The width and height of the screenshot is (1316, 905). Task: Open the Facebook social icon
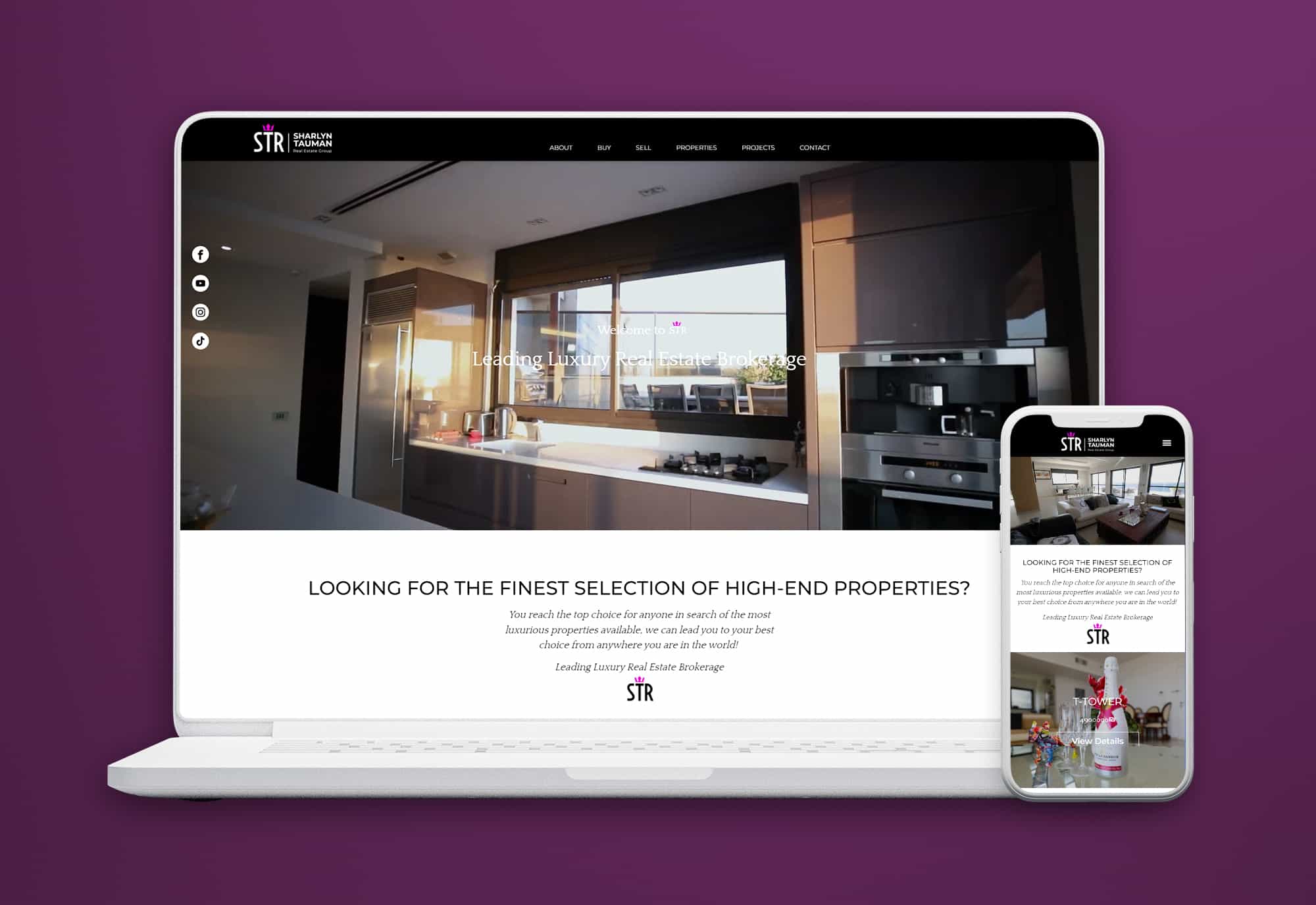click(201, 255)
